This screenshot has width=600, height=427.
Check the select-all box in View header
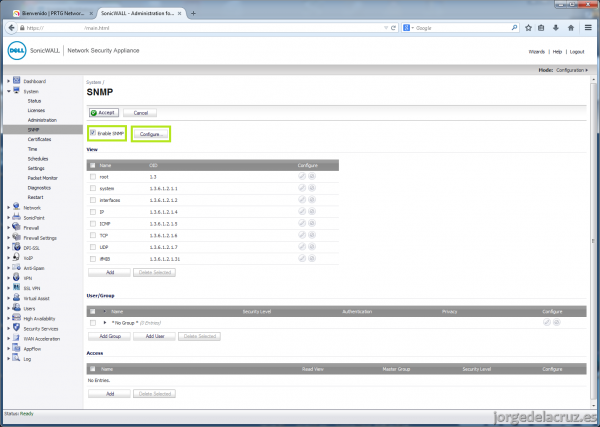point(93,165)
